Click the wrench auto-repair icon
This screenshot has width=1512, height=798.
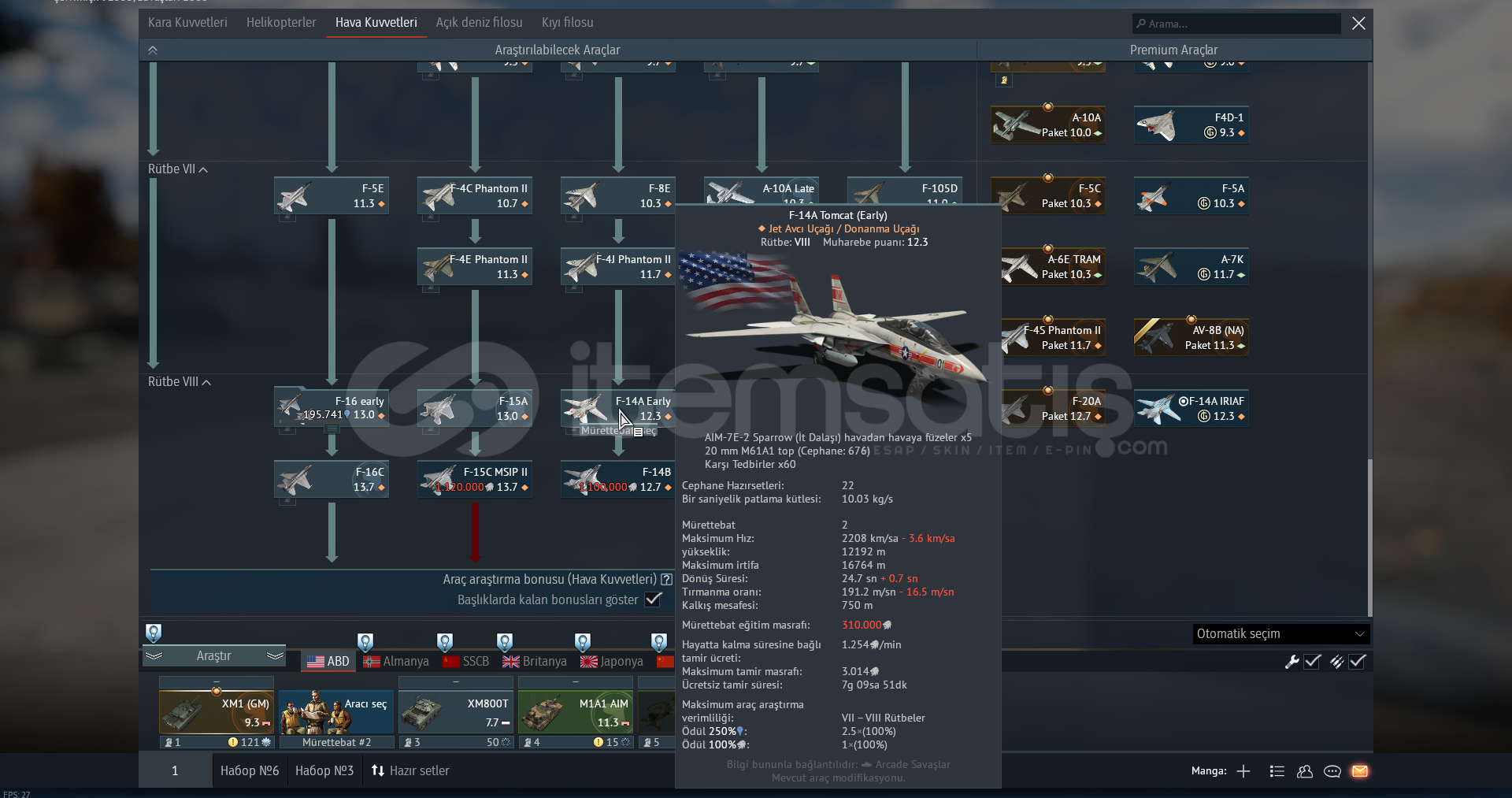[x=1291, y=662]
